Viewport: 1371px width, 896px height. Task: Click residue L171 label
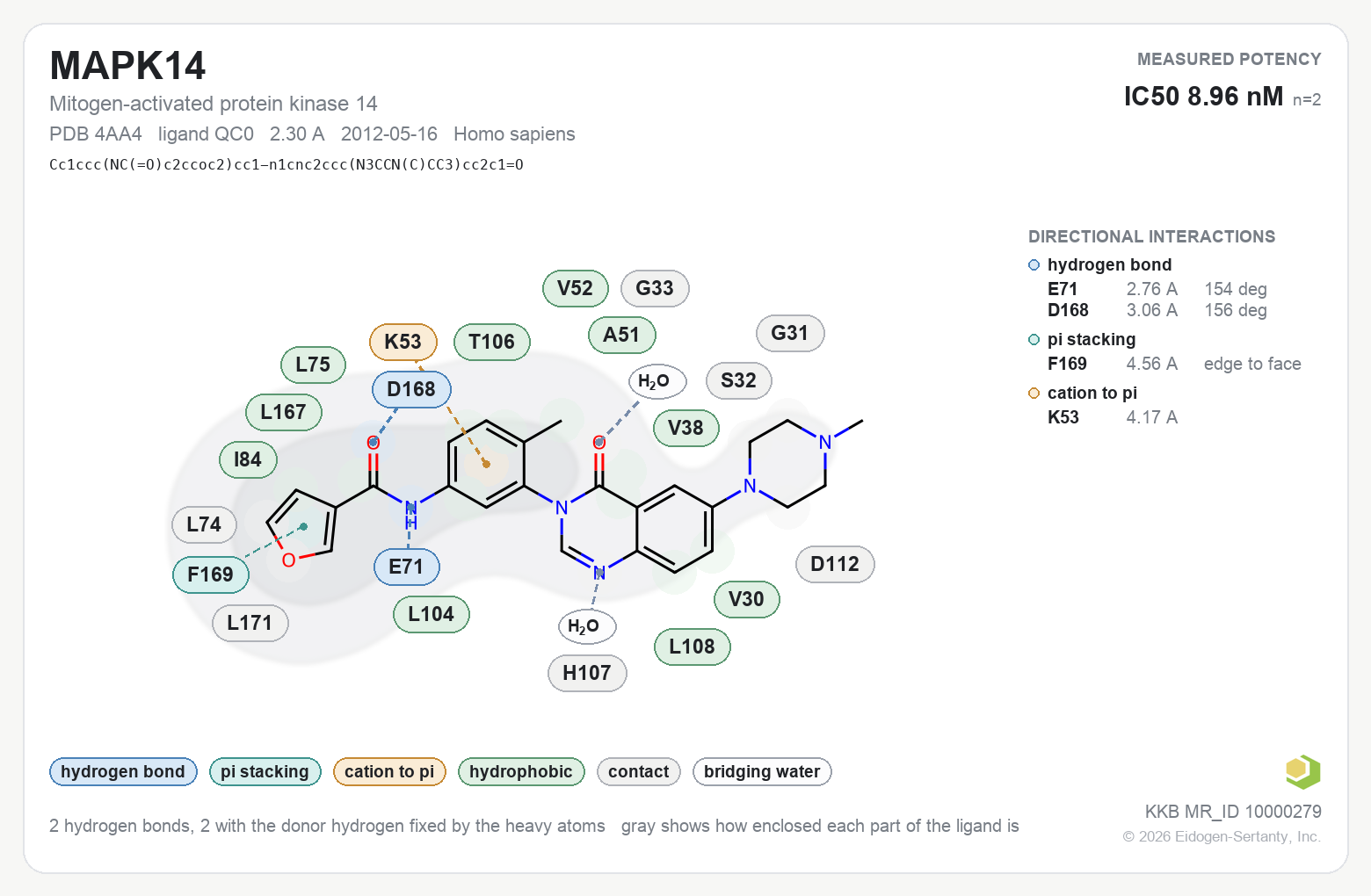(x=250, y=623)
